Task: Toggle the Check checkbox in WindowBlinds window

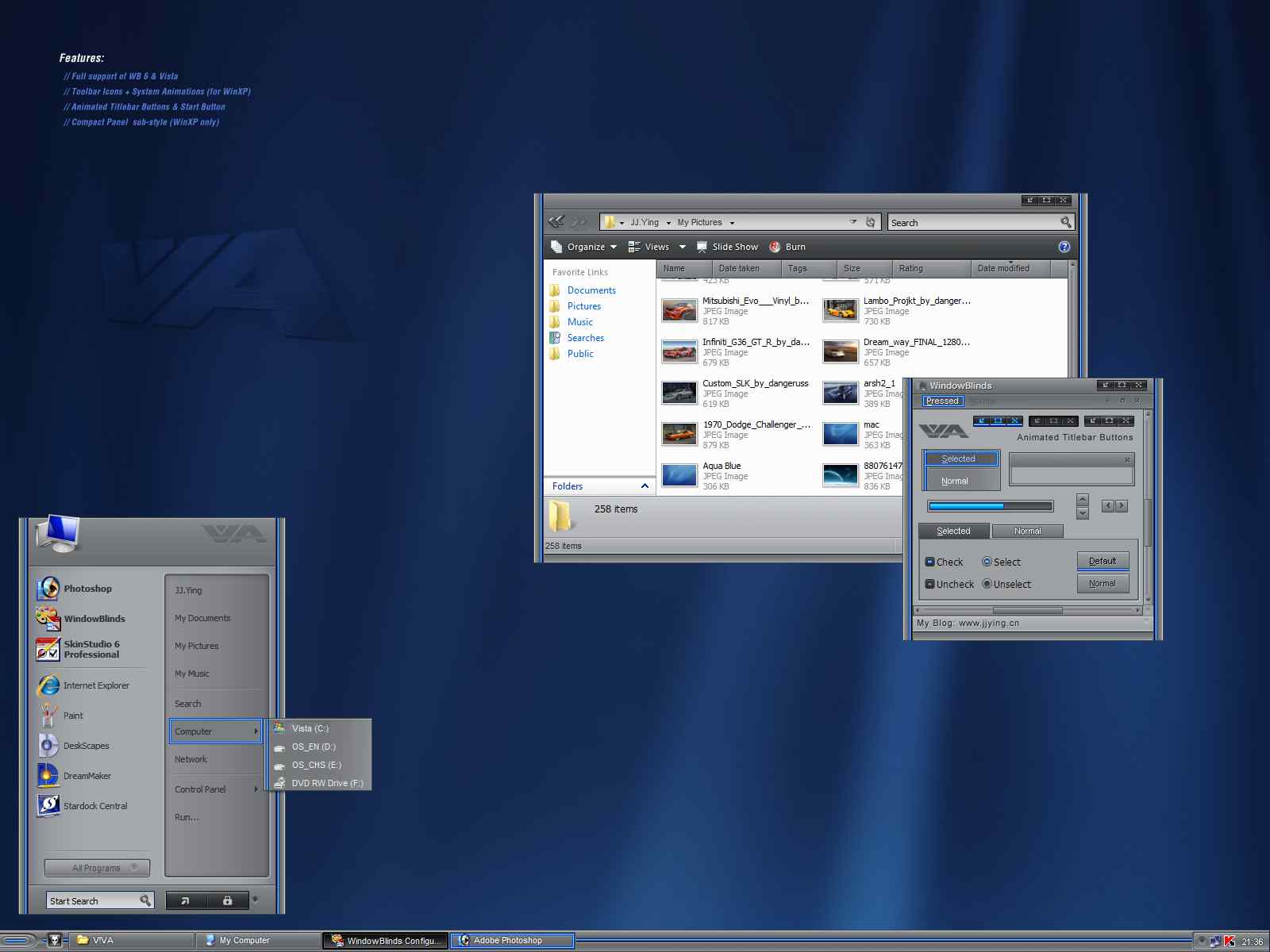Action: [x=930, y=562]
